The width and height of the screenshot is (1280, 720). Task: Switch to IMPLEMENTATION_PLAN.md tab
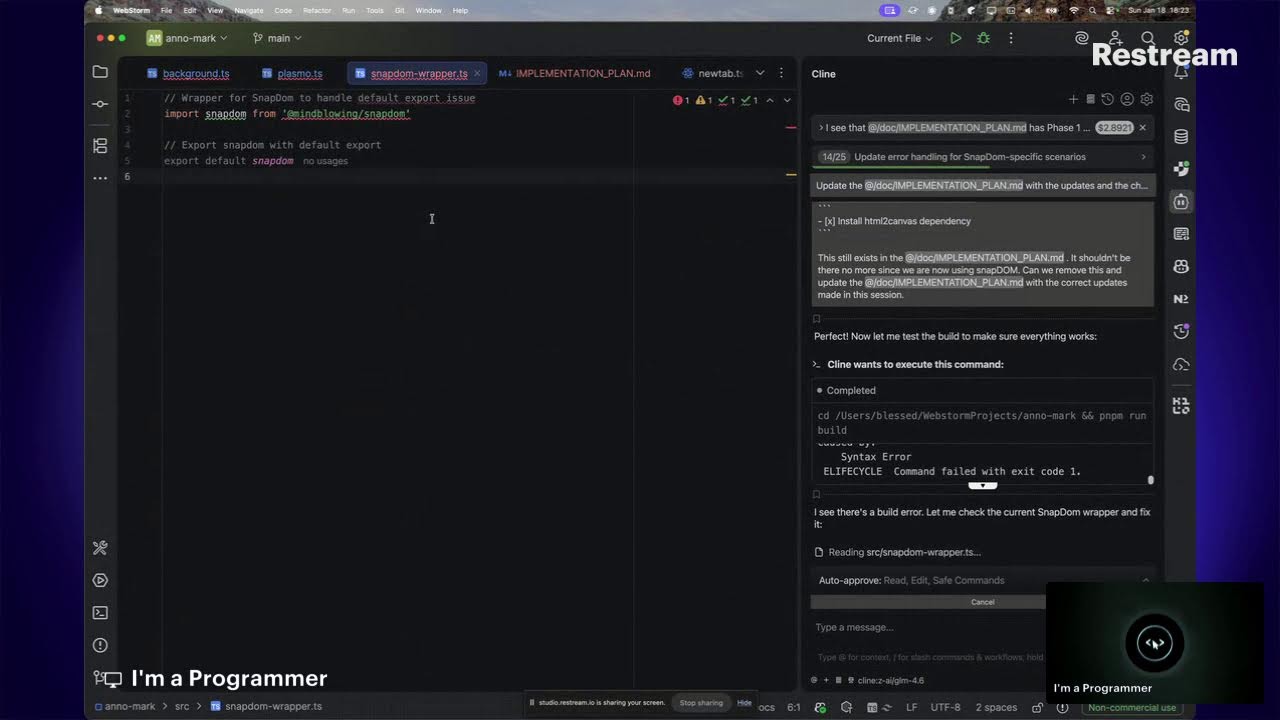pyautogui.click(x=575, y=74)
